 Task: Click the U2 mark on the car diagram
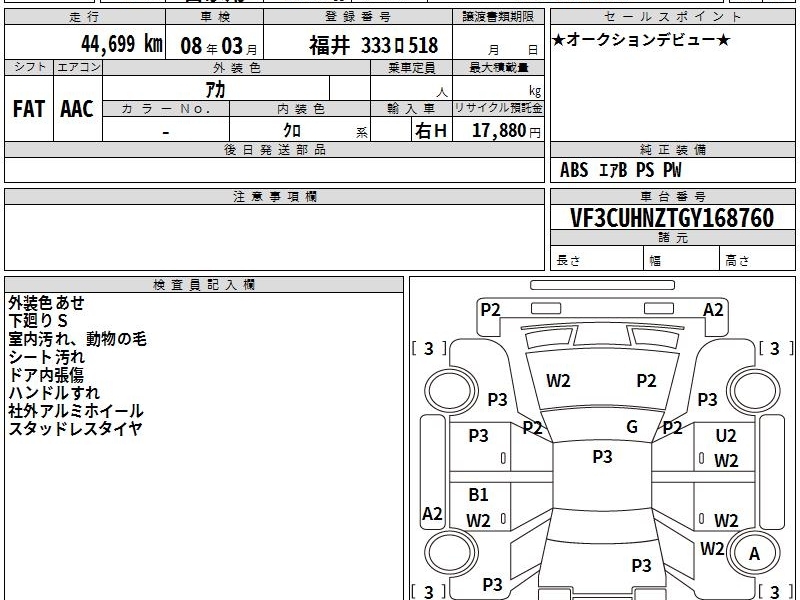[726, 436]
